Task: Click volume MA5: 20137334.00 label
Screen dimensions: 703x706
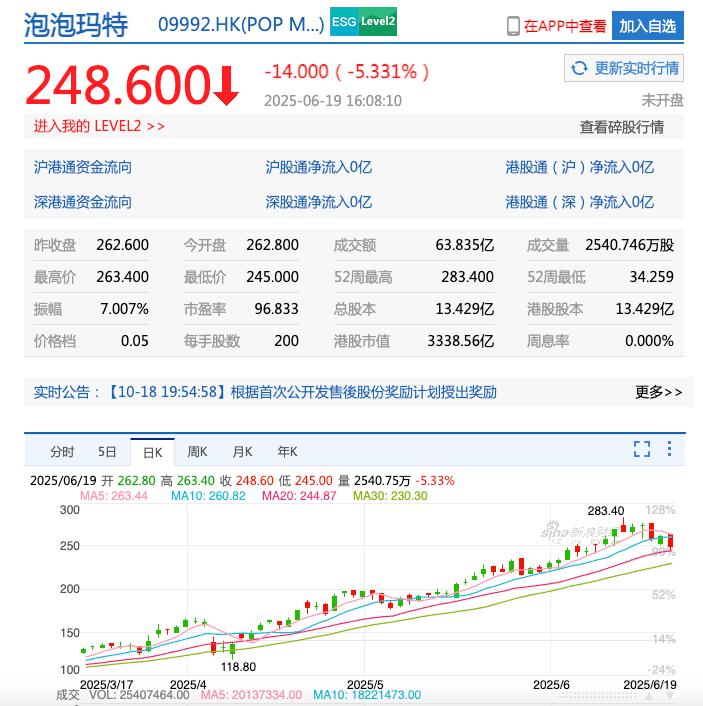Action: tap(251, 695)
